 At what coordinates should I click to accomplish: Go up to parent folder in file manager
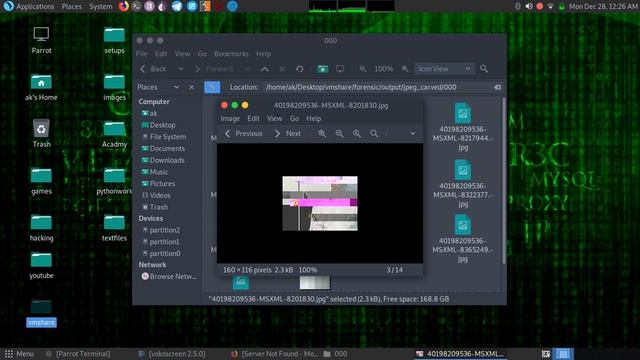coord(264,69)
